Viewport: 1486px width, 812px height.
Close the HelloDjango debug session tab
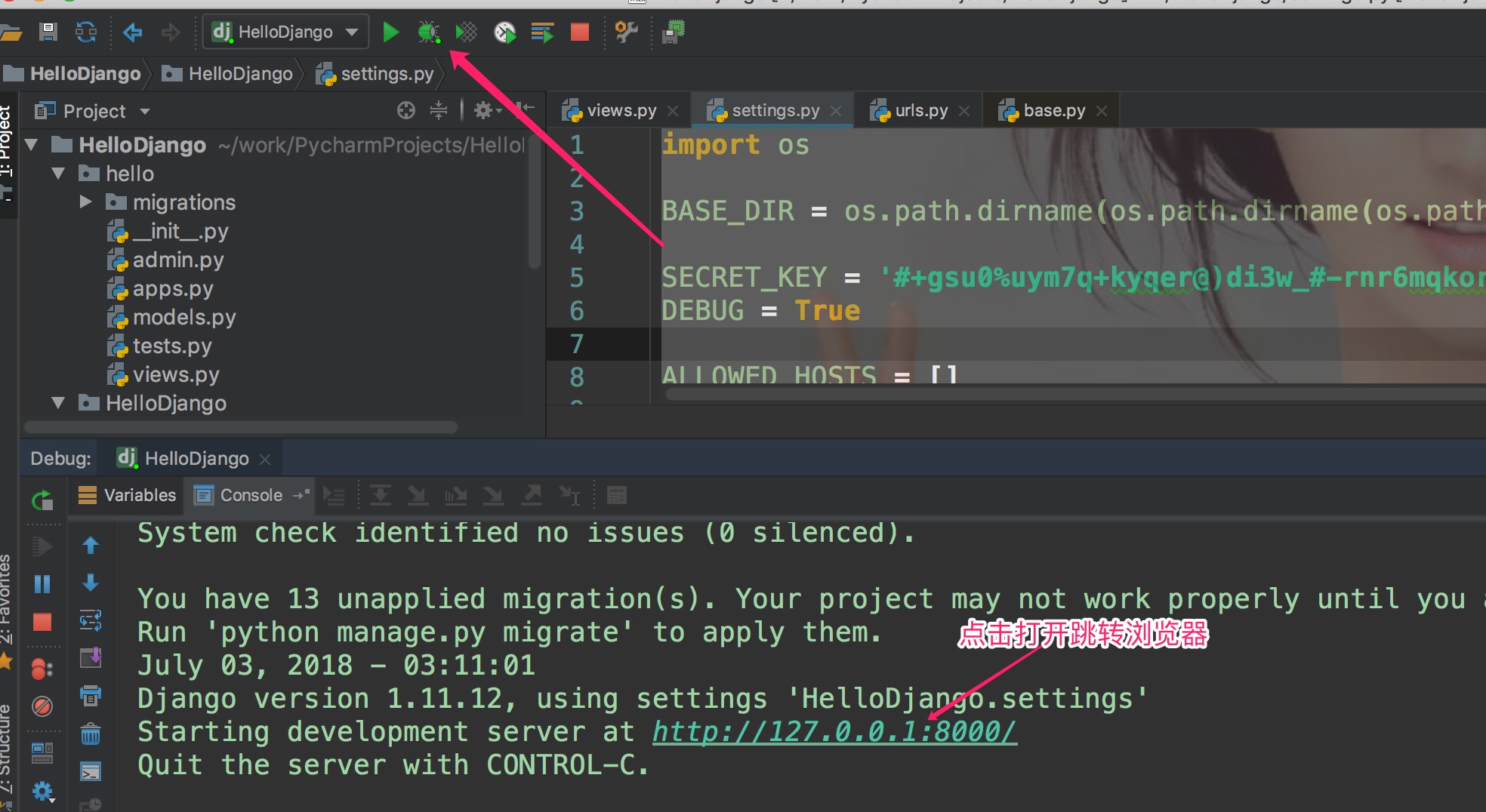tap(265, 460)
